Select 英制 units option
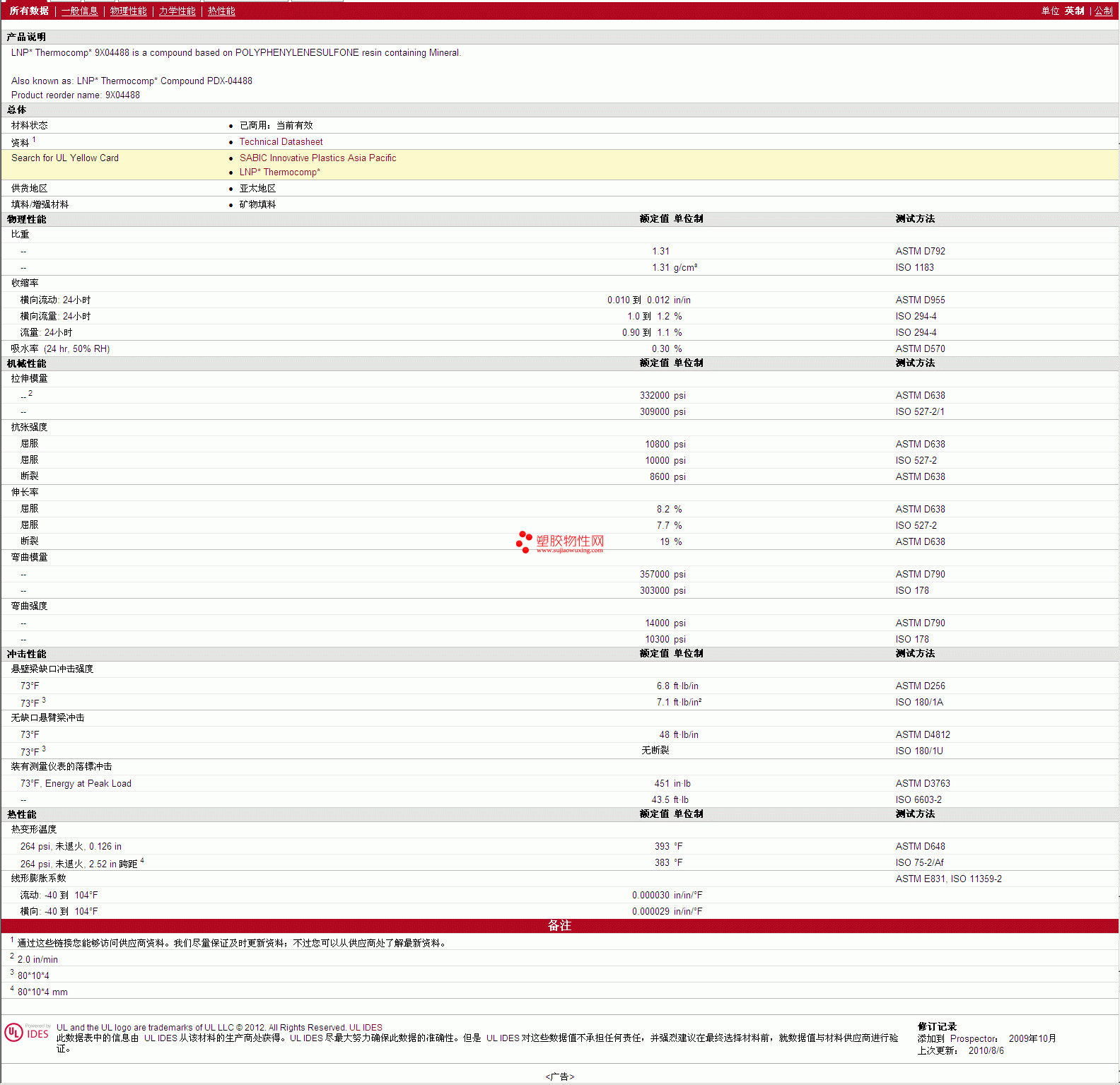The image size is (1120, 1085). tap(1075, 11)
